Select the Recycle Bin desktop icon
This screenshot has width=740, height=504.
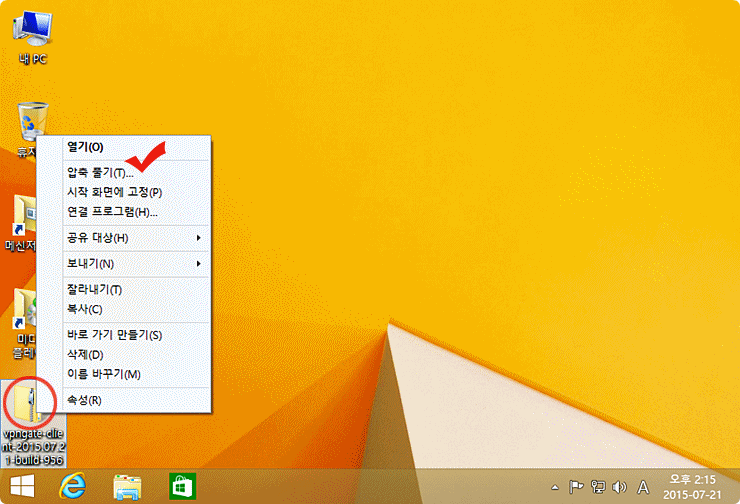pos(32,120)
